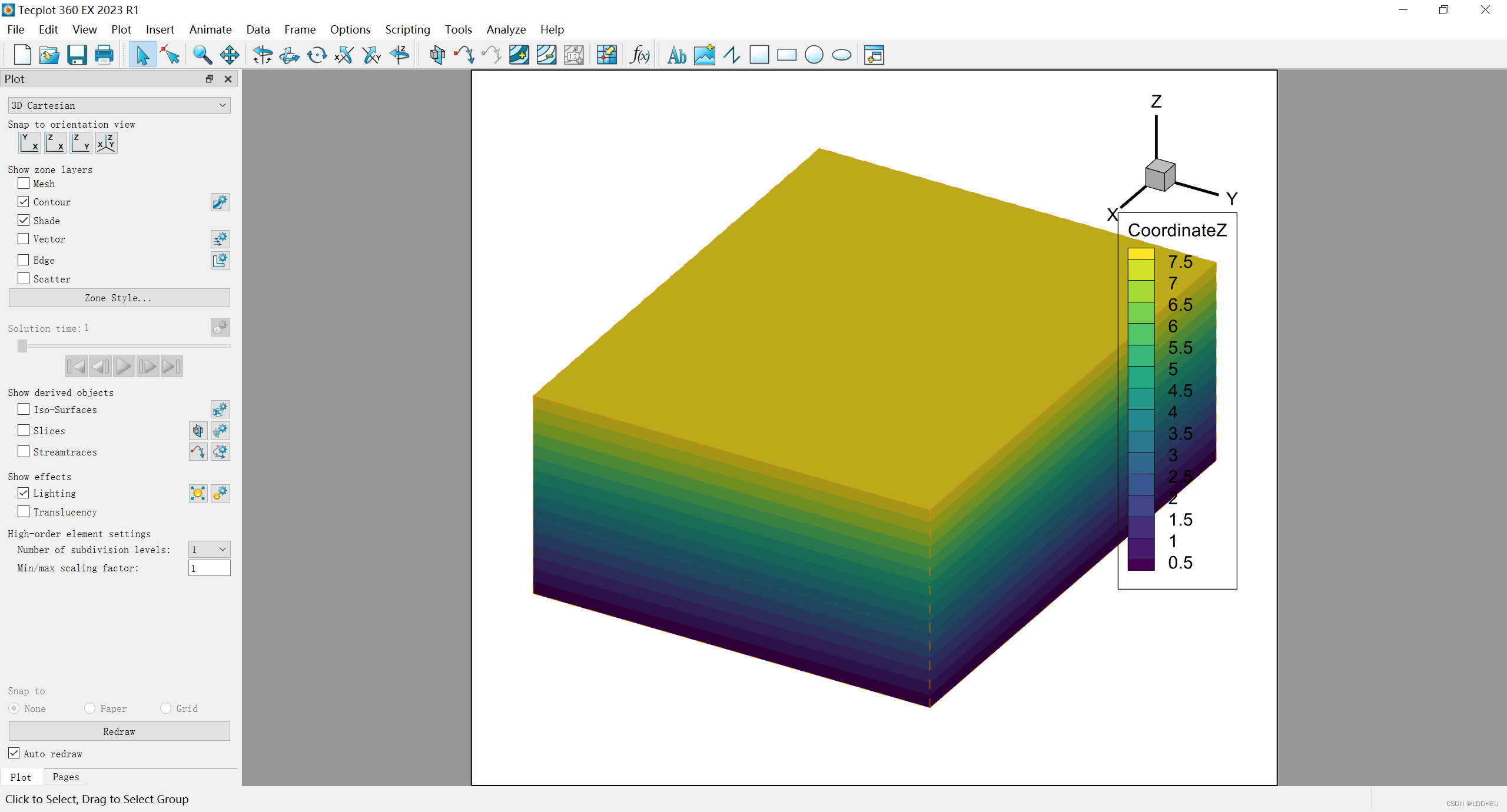Activate the Translate/pan tool
This screenshot has width=1507, height=812.
(x=229, y=55)
